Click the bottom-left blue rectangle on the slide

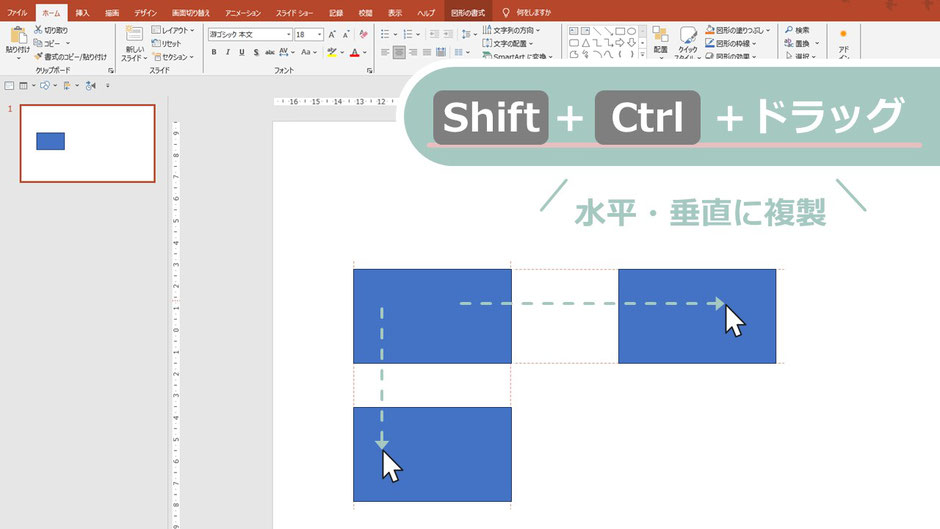[x=432, y=454]
